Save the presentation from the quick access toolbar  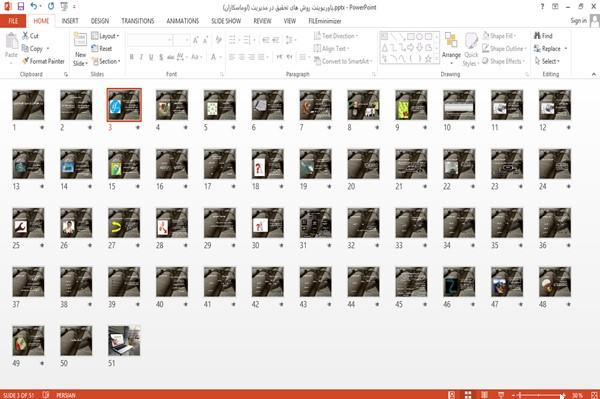[x=21, y=7]
